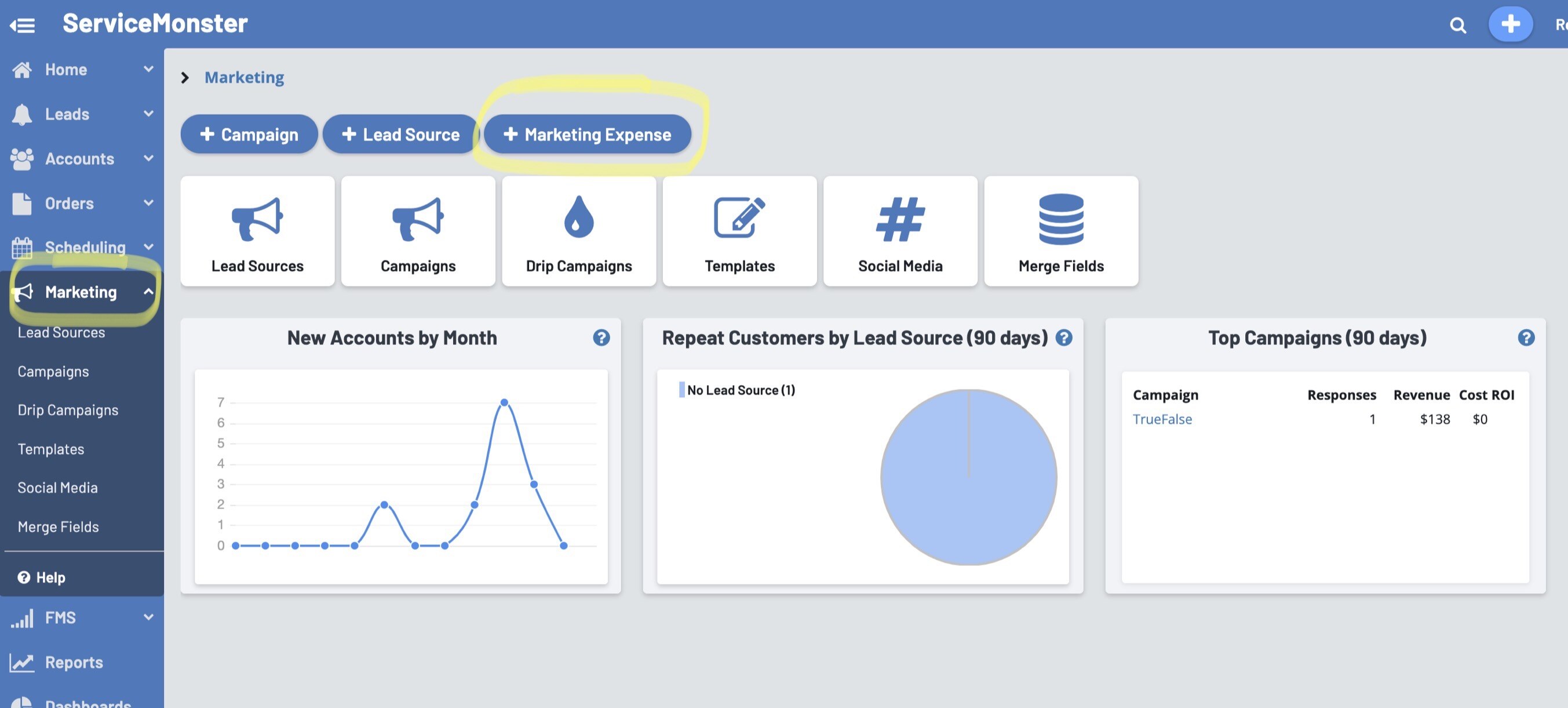This screenshot has height=708, width=1568.
Task: Click the search magnifier icon
Action: coord(1457,25)
